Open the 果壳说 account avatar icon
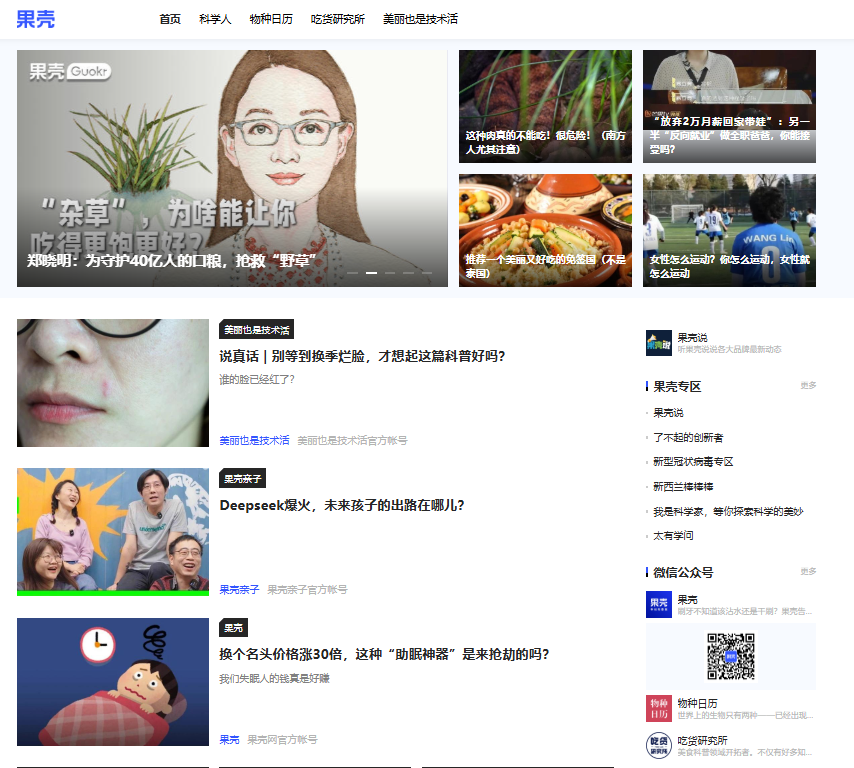854x768 pixels. (658, 343)
